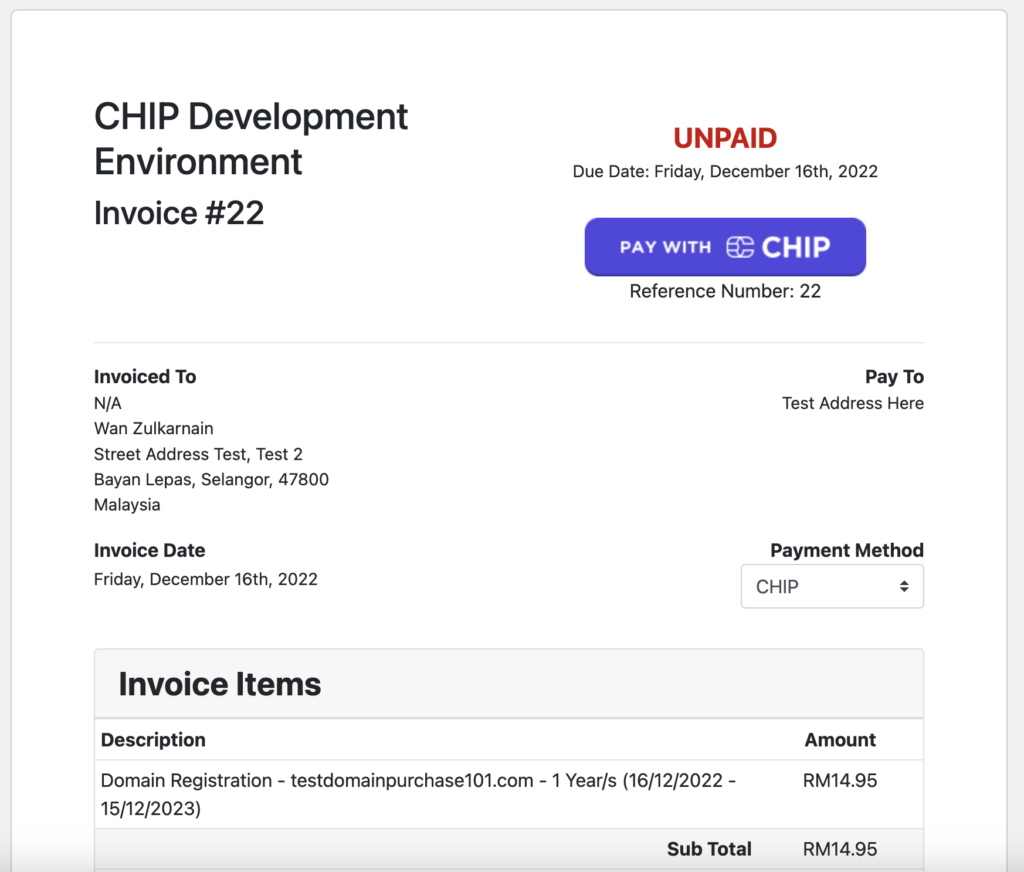Image resolution: width=1024 pixels, height=872 pixels.
Task: Click the Sub Total label
Action: [x=709, y=849]
